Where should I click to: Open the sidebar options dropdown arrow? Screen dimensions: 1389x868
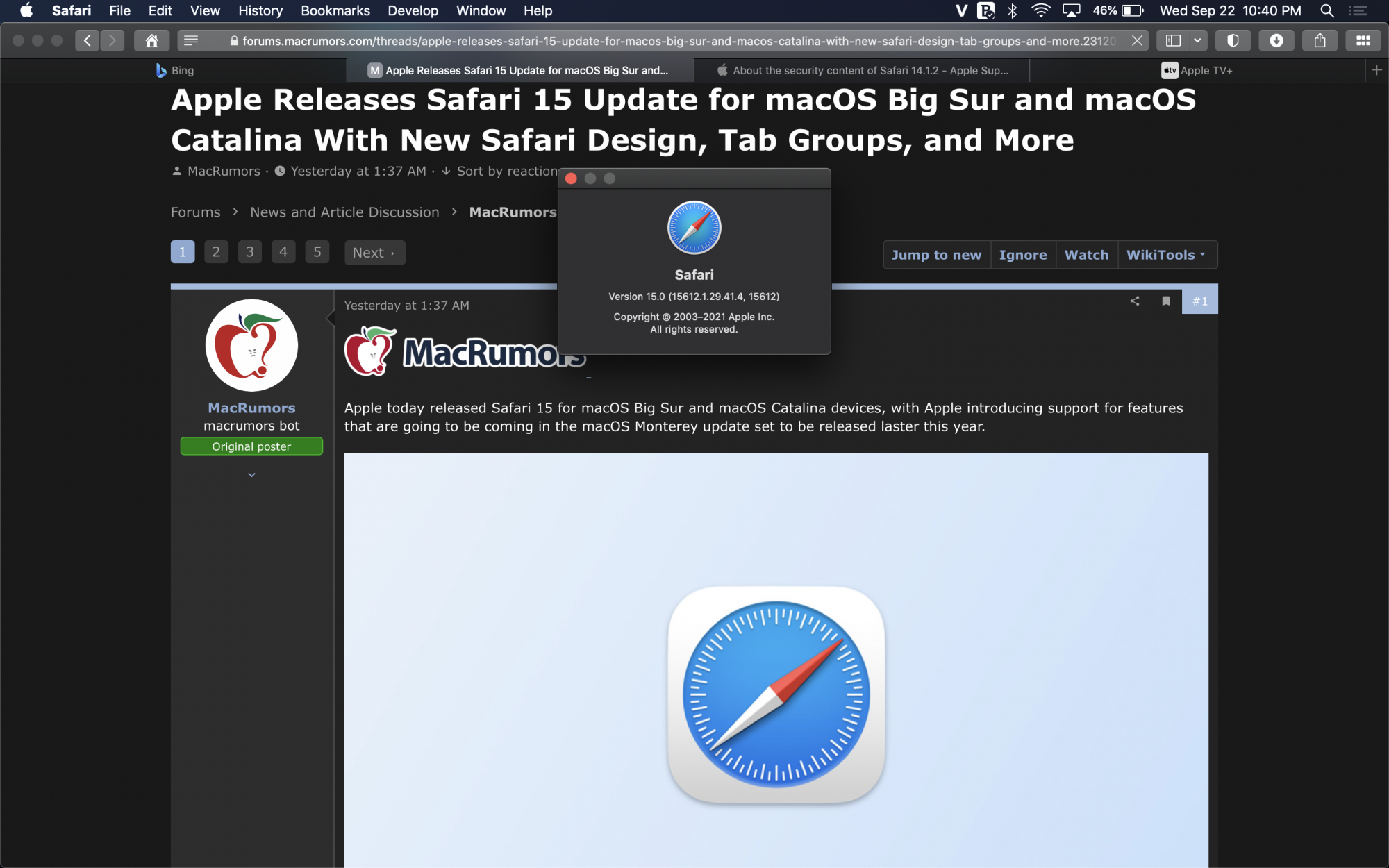1197,41
